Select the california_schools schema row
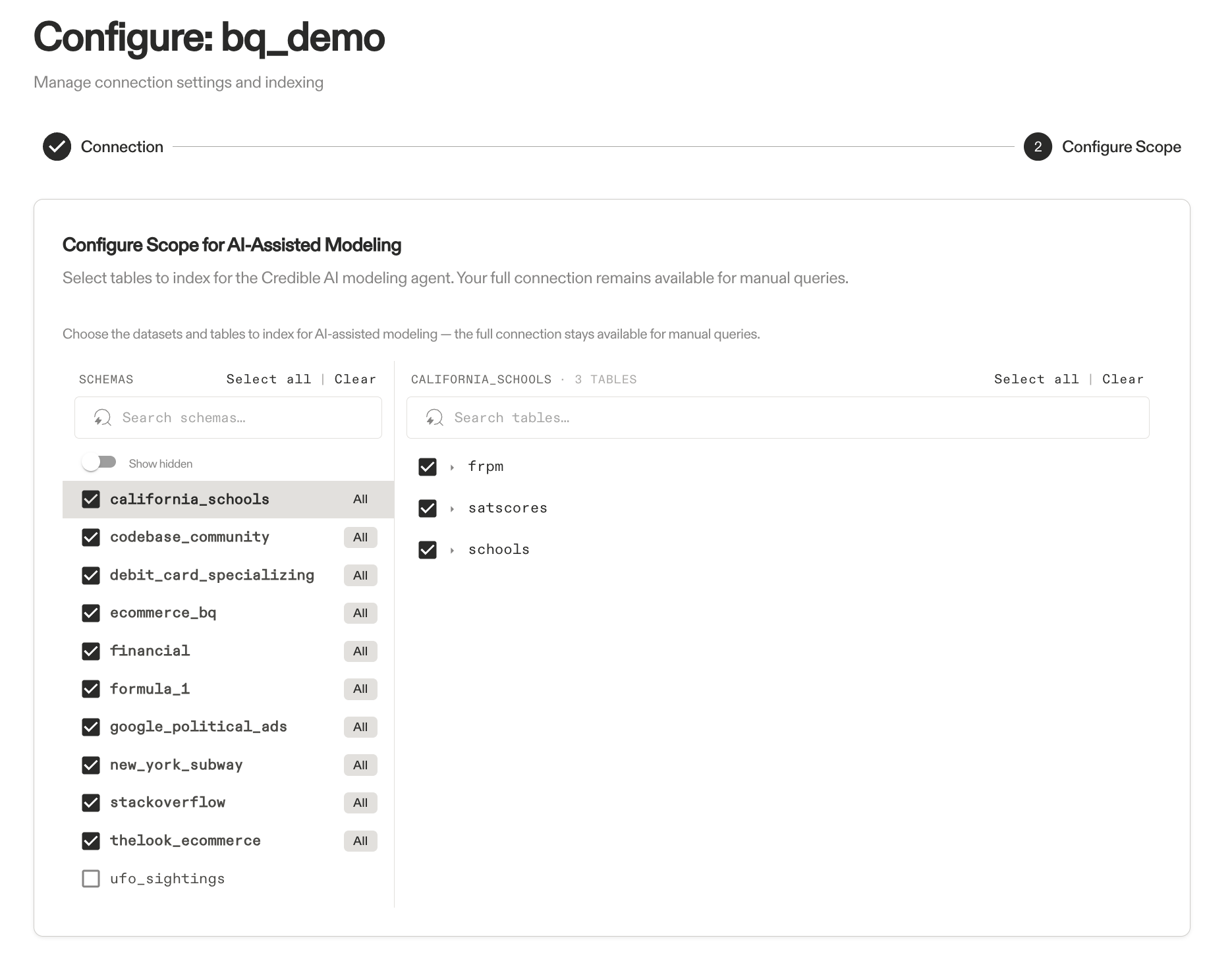Screen dimensions: 1232x959 [x=228, y=499]
